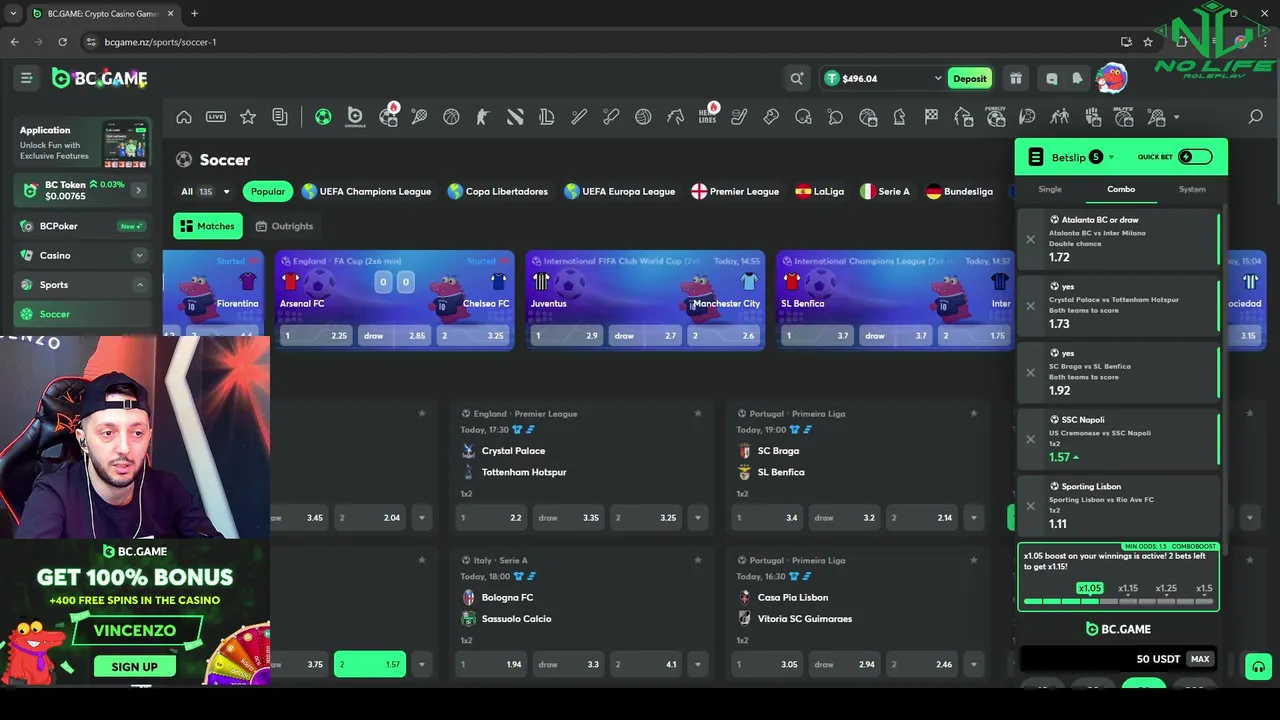Bet on Bologna vs Sassuolo draw 3.3
The image size is (1280, 720).
(x=568, y=664)
